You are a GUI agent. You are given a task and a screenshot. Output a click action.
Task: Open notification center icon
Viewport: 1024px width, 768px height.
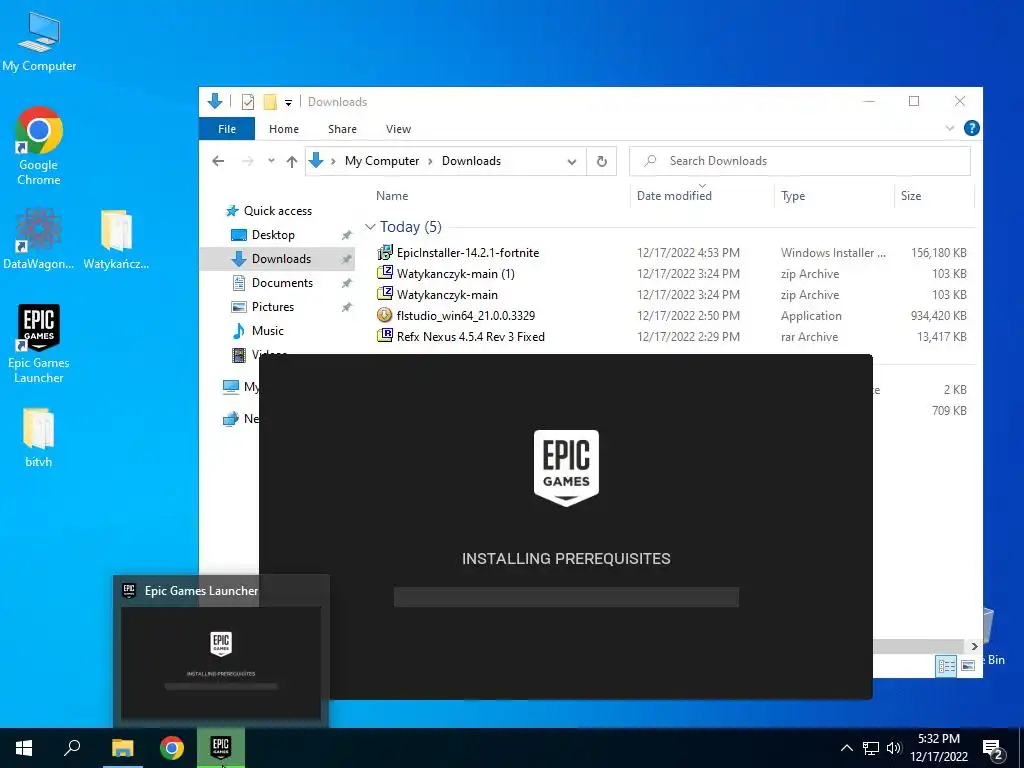993,749
